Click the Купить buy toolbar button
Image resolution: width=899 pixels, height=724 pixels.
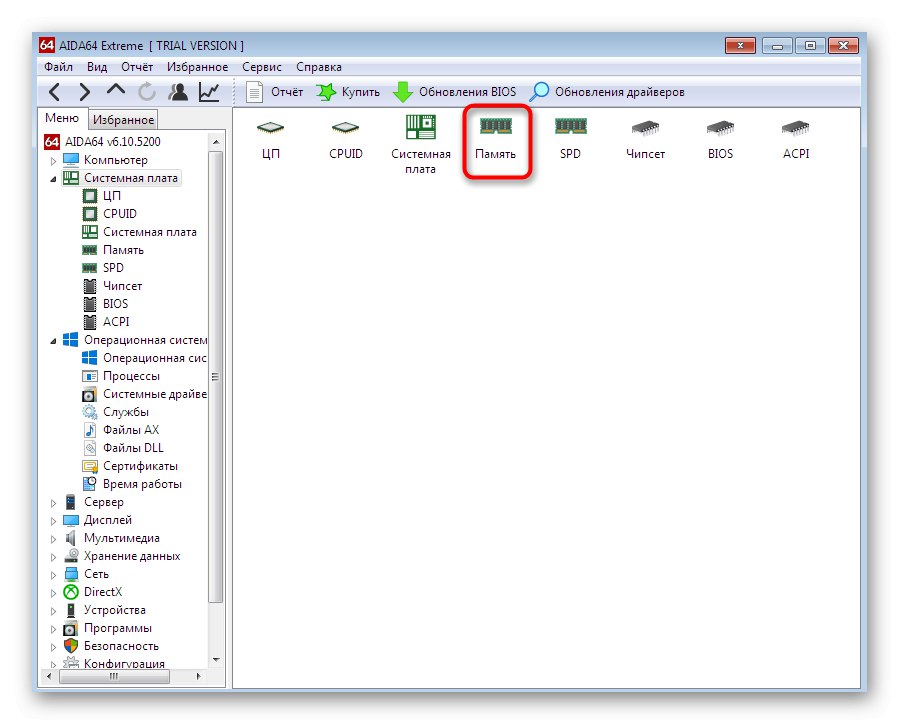(348, 92)
